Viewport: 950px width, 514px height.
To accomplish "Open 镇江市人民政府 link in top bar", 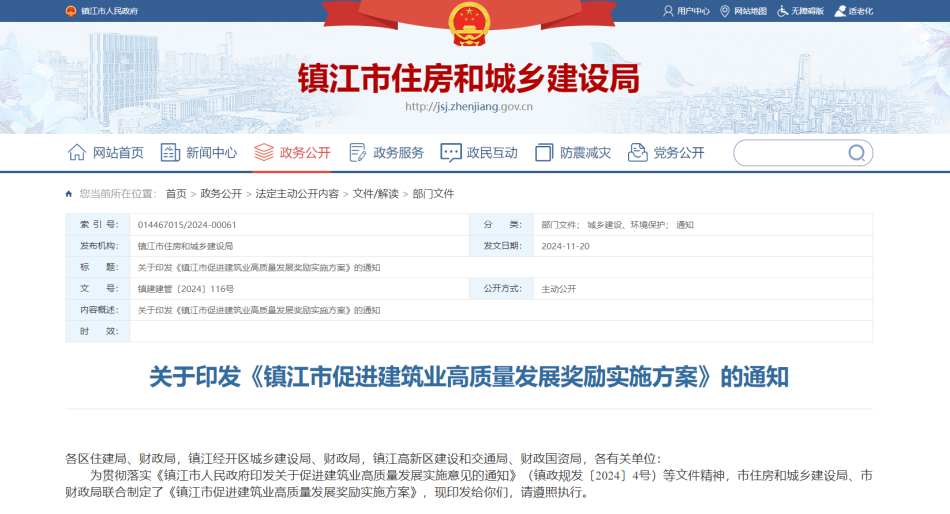I will click(110, 11).
